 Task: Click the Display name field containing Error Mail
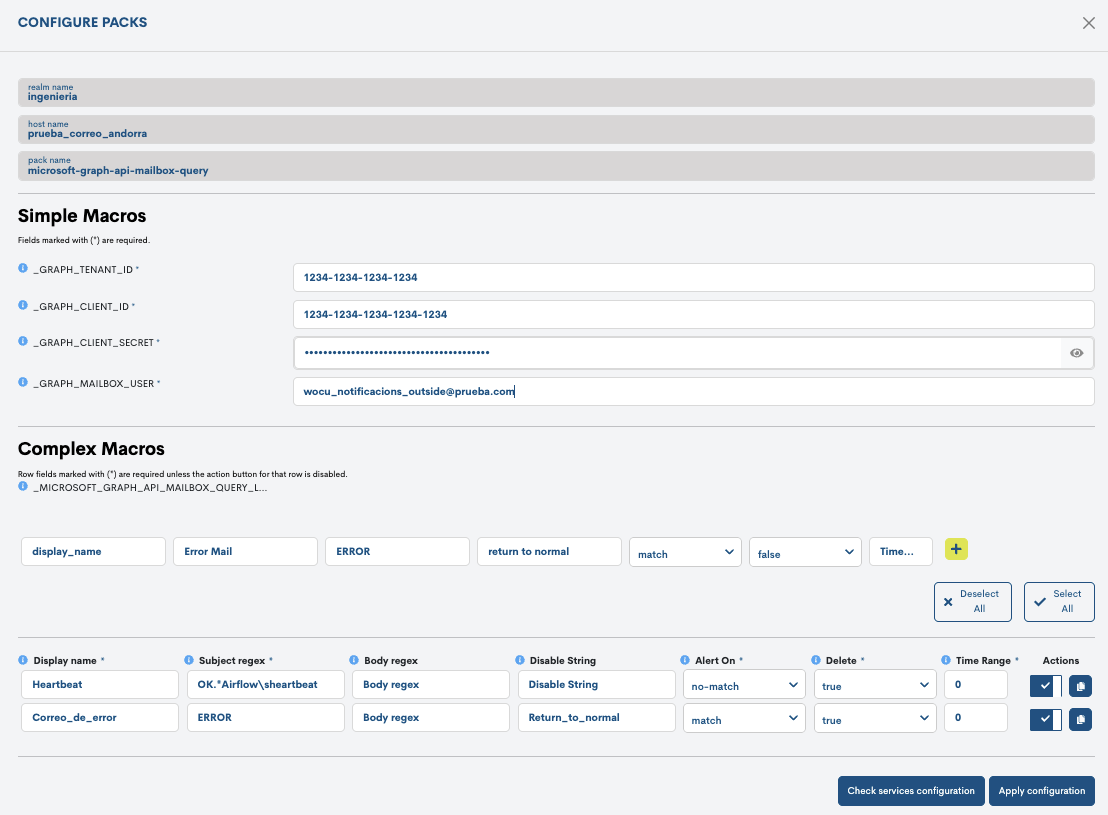tap(245, 551)
